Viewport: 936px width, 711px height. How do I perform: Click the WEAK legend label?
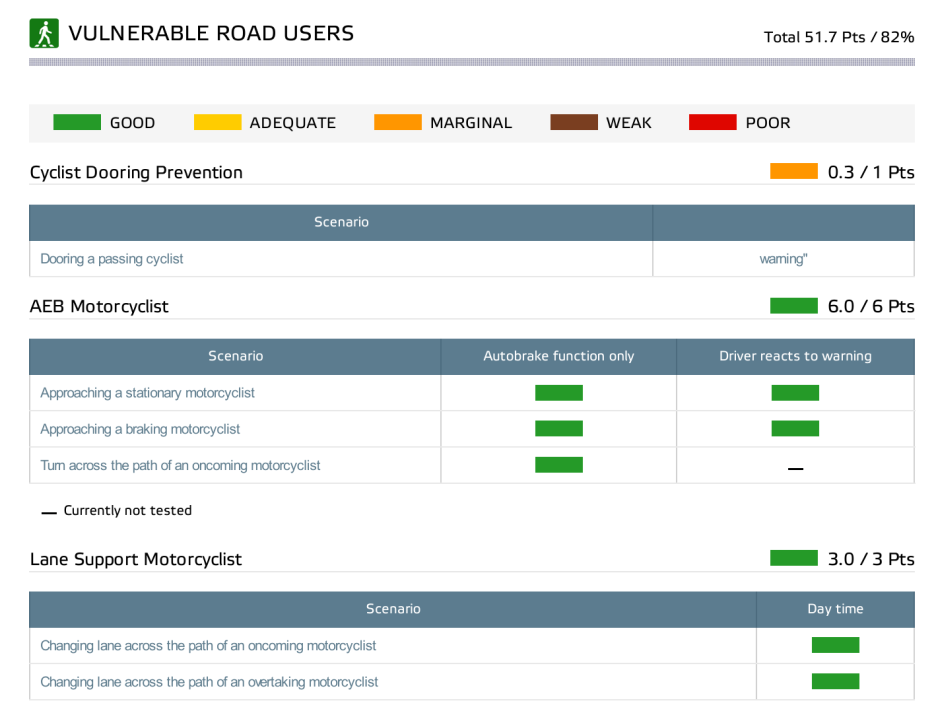(x=629, y=123)
